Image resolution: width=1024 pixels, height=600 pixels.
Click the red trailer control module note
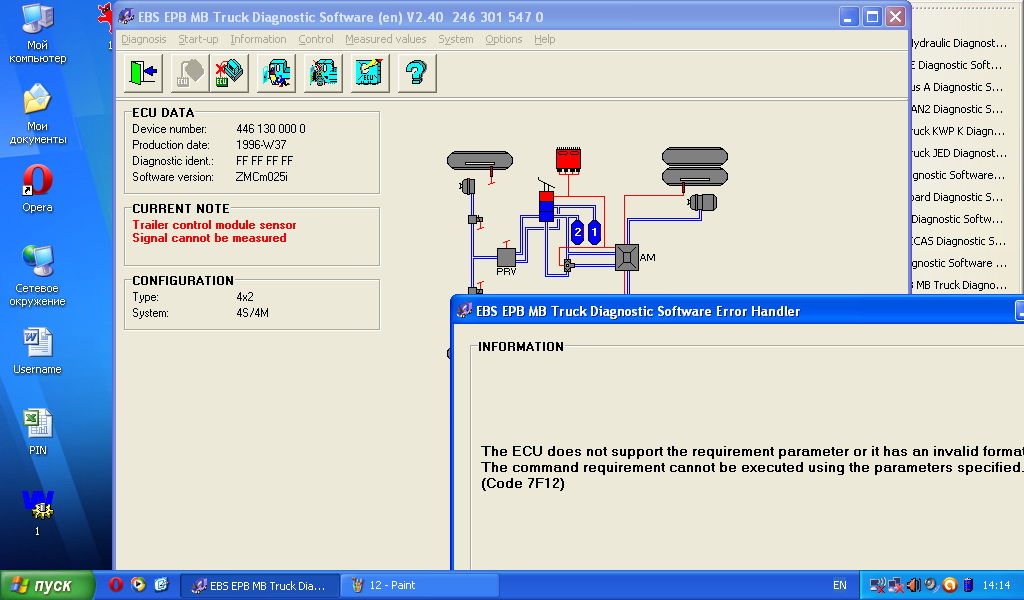pos(214,231)
